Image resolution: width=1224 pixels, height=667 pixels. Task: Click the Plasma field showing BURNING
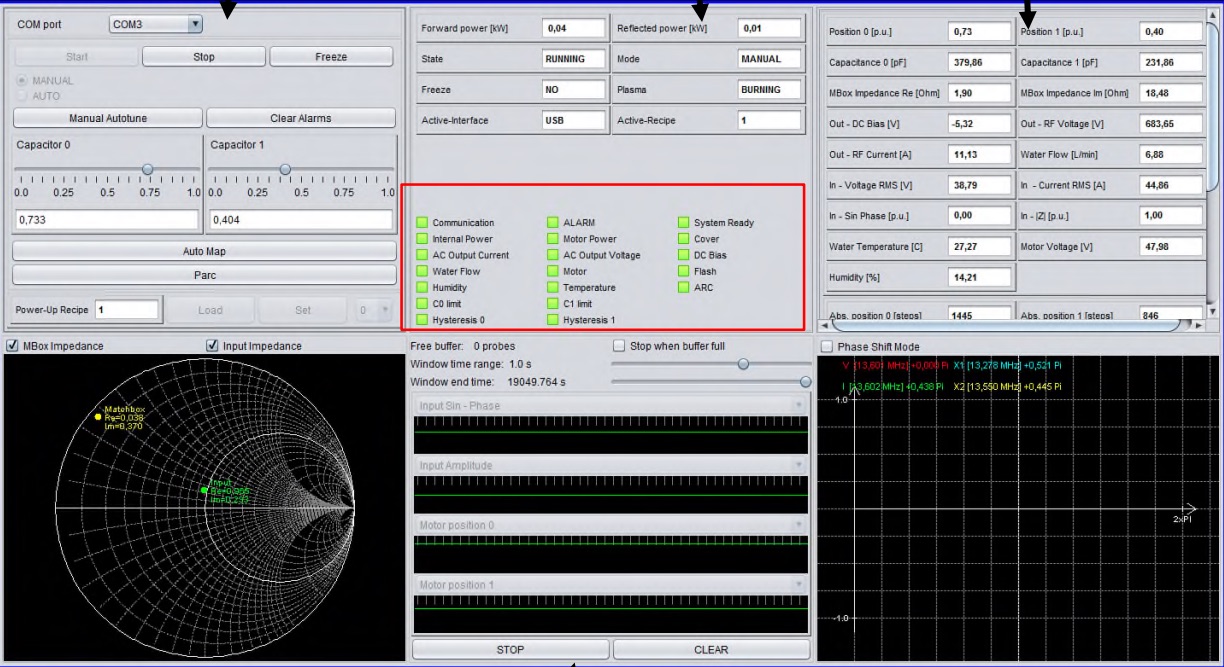click(770, 89)
